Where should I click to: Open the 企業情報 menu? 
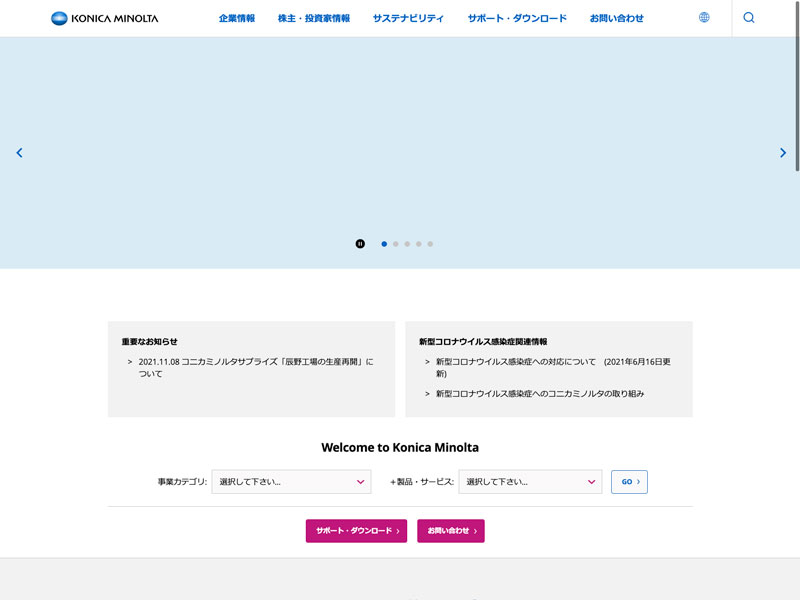coord(237,18)
